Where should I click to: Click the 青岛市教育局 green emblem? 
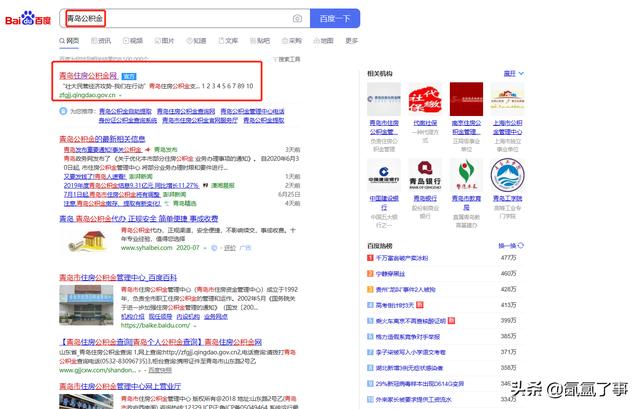(x=466, y=175)
